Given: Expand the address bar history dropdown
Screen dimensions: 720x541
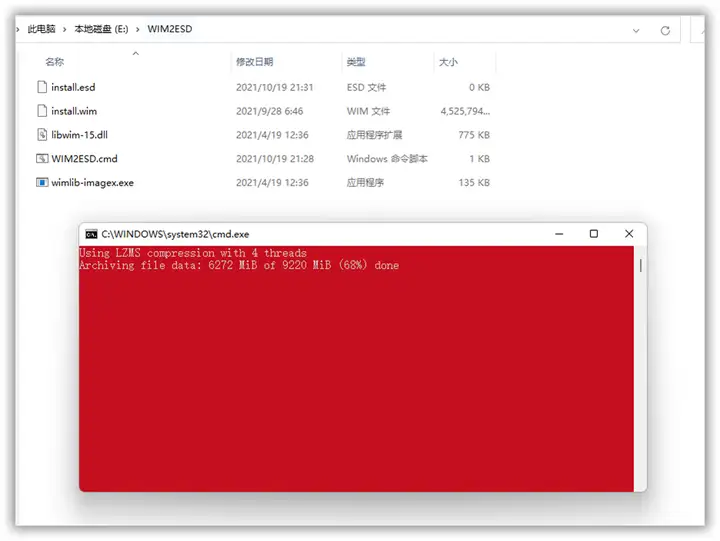Looking at the screenshot, I should (636, 31).
